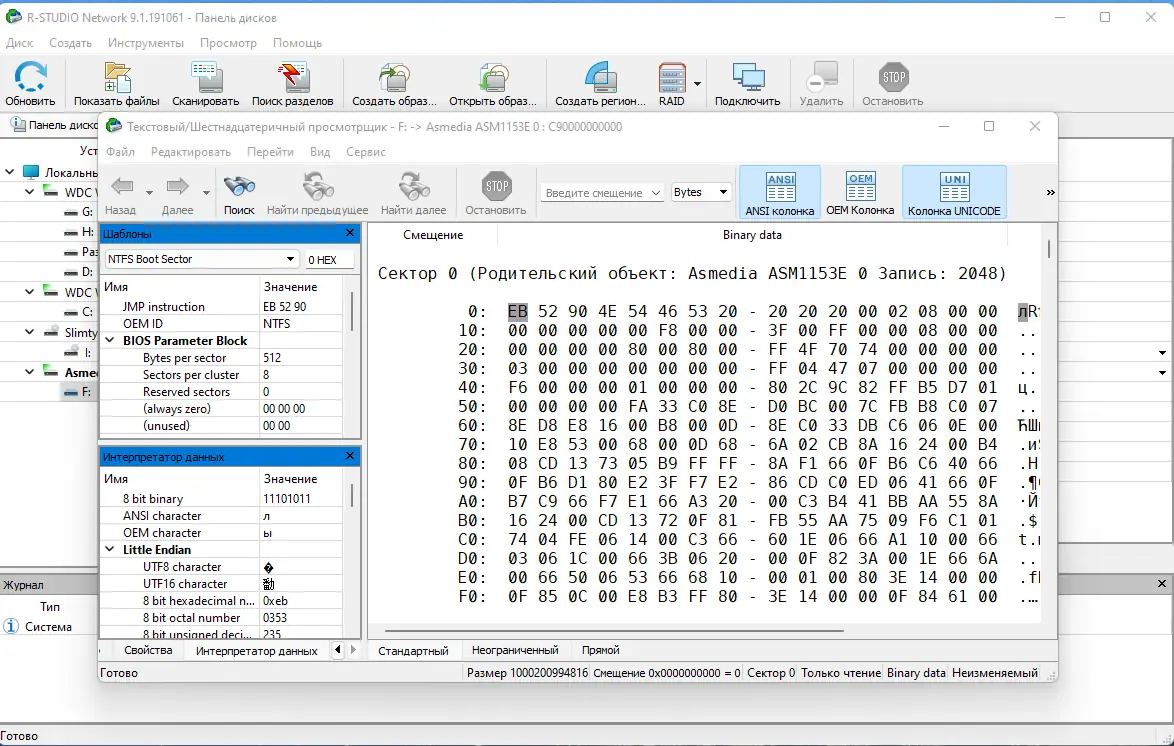1174x746 pixels.
Task: Toggle OEM Колонка view
Action: pos(860,193)
